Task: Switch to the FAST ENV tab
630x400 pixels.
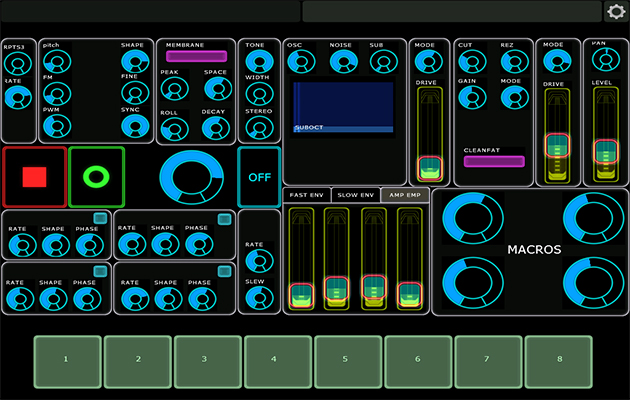Action: [307, 194]
